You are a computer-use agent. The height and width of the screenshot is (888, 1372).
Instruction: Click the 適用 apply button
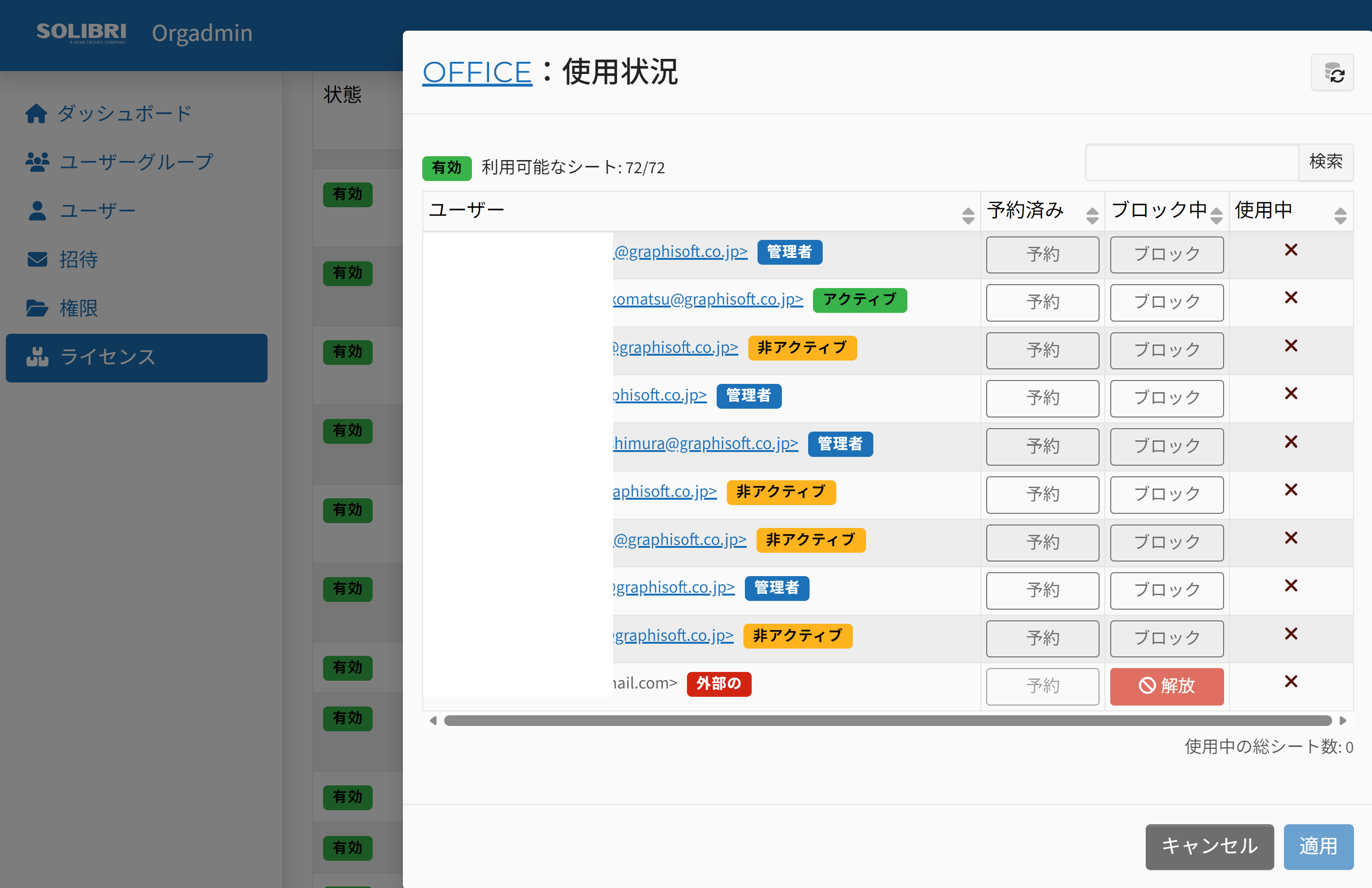pyautogui.click(x=1318, y=846)
